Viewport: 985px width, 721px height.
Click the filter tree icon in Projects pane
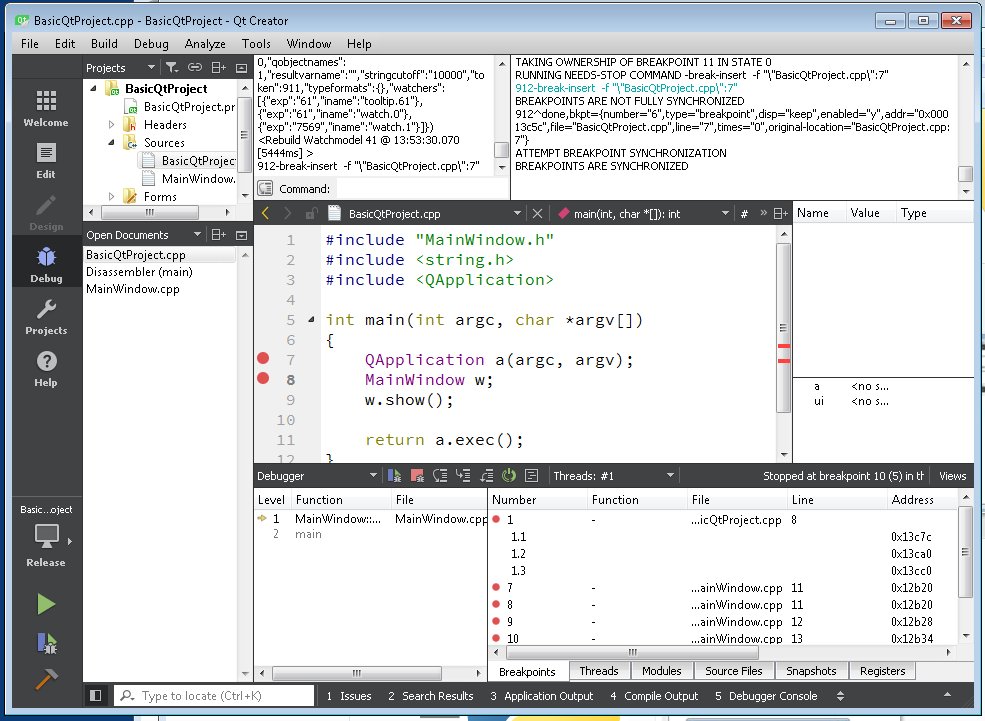click(171, 67)
